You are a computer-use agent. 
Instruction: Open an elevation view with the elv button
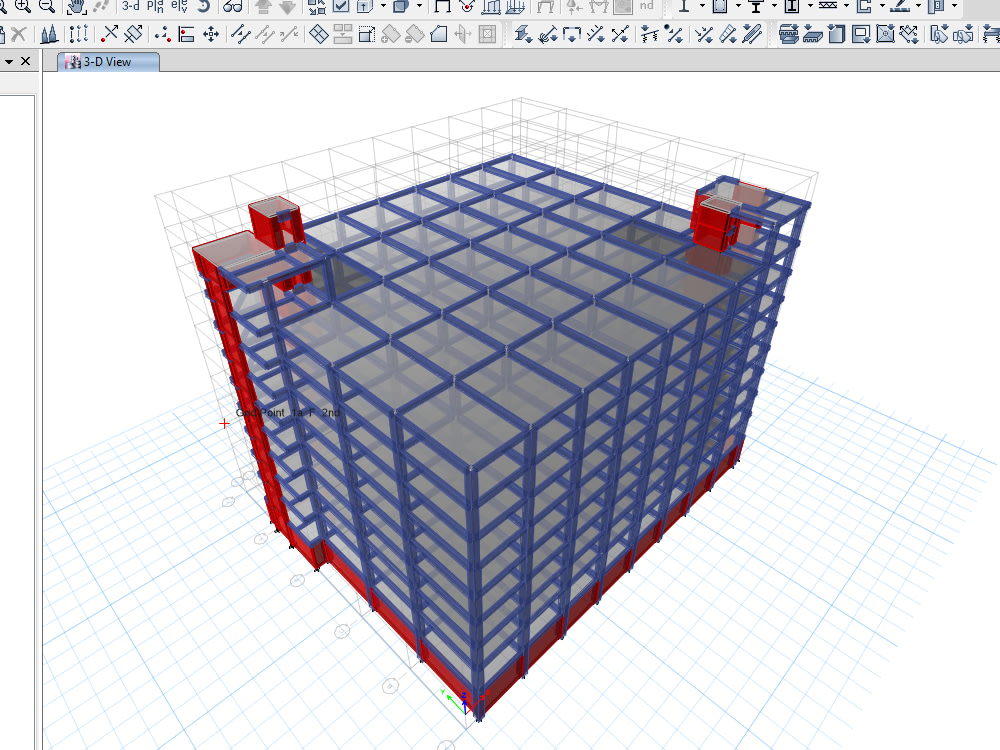pyautogui.click(x=178, y=8)
